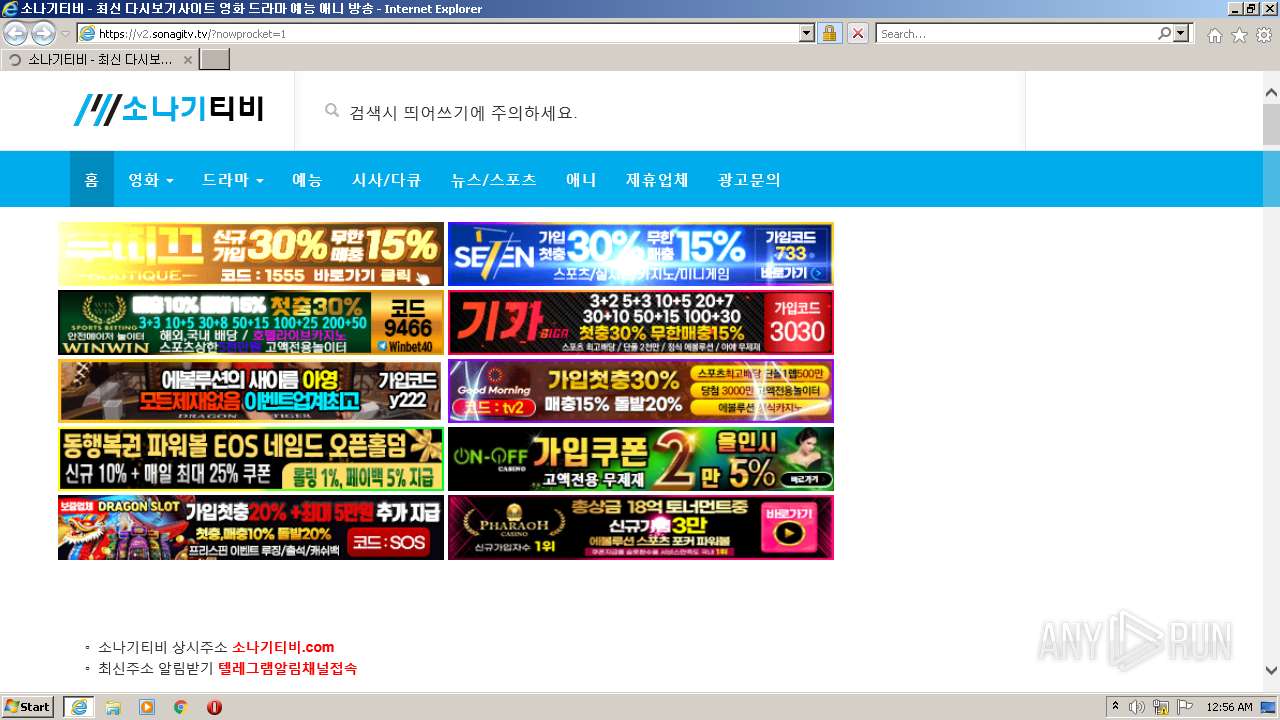
Task: Open the Tools gear icon
Action: coord(1264,35)
